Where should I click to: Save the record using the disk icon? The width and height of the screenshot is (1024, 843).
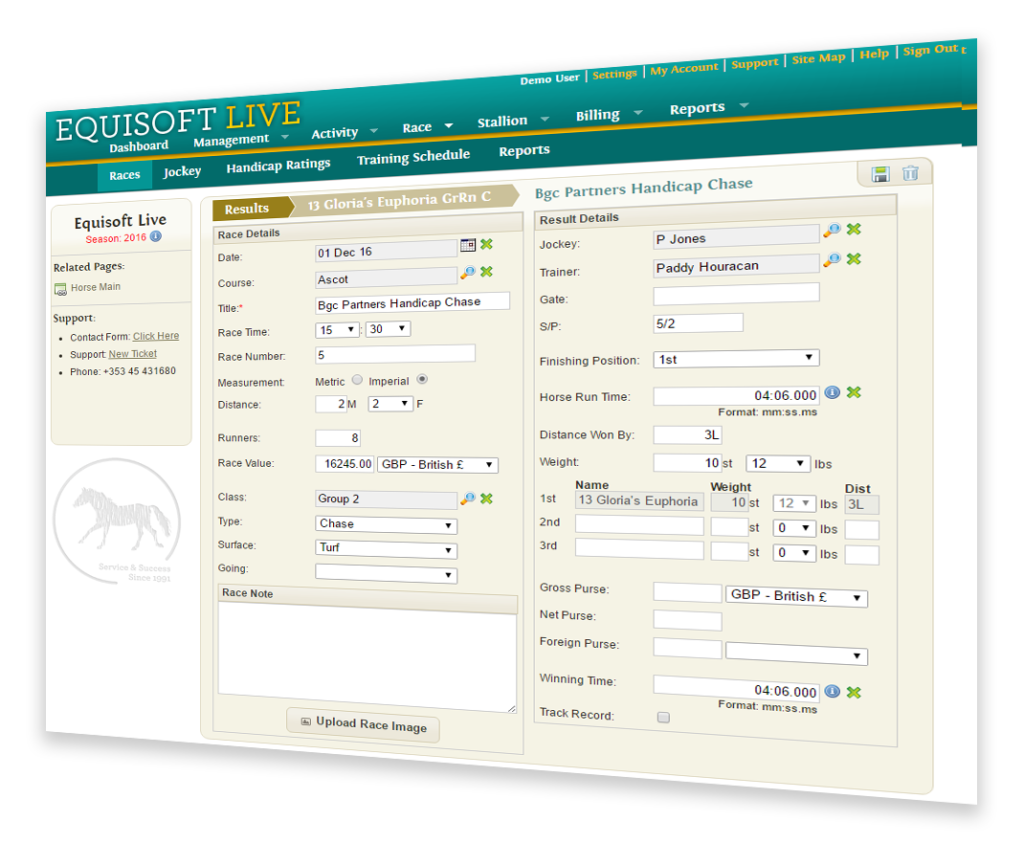click(879, 173)
